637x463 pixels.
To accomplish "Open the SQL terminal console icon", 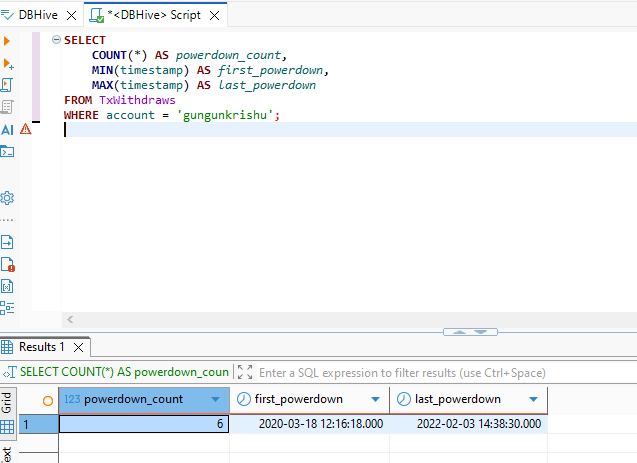I will pos(7,151).
